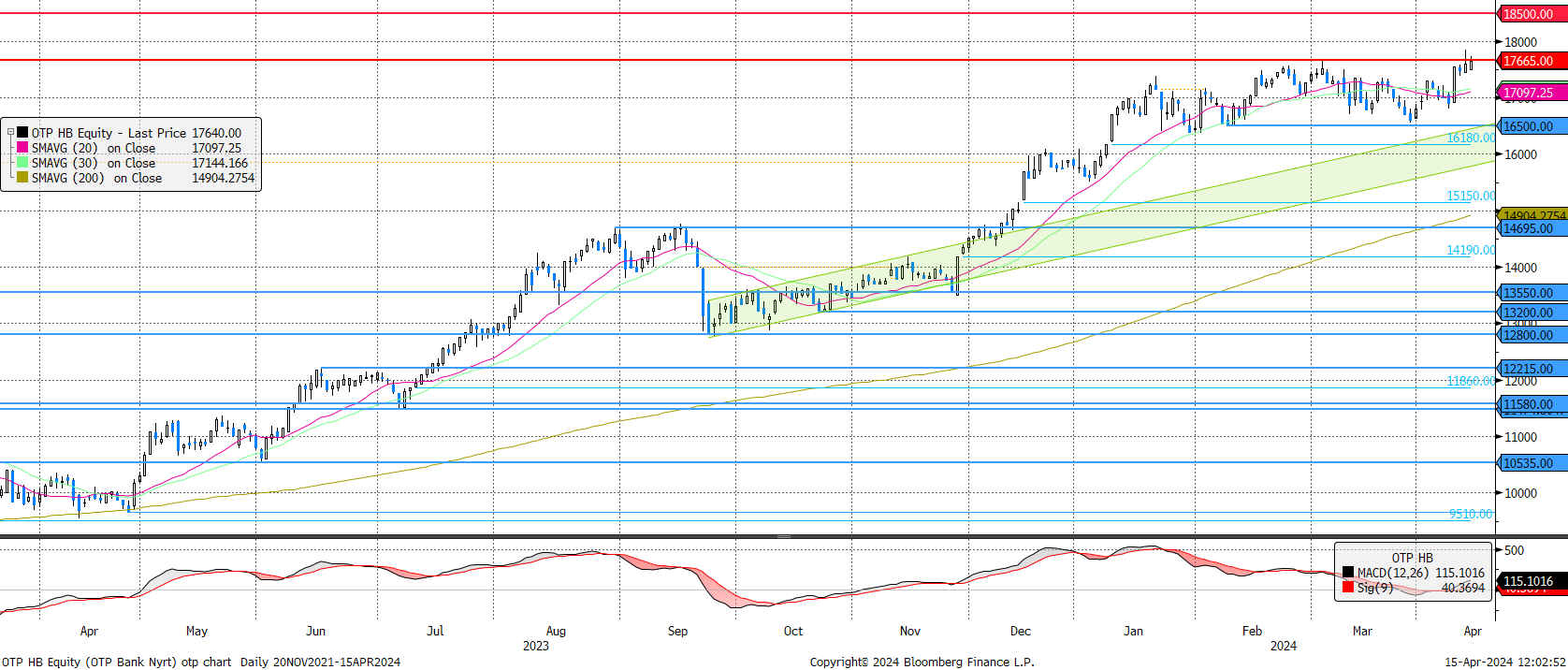This screenshot has height=670, width=1568.
Task: Collapse the OTP HB Equity legend tree
Action: (x=10, y=133)
